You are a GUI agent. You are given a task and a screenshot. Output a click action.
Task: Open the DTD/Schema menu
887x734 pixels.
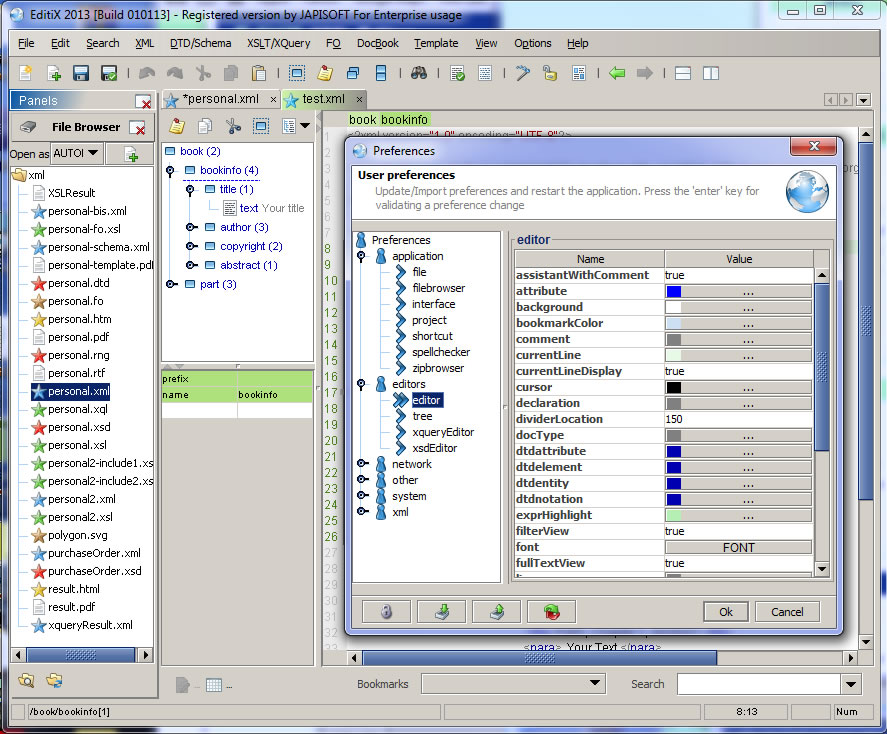200,43
